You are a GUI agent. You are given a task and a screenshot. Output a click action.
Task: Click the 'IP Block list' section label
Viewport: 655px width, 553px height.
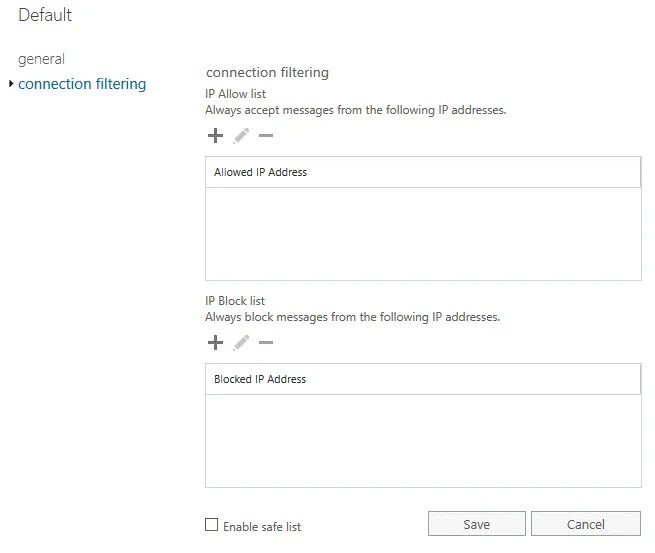tap(235, 300)
